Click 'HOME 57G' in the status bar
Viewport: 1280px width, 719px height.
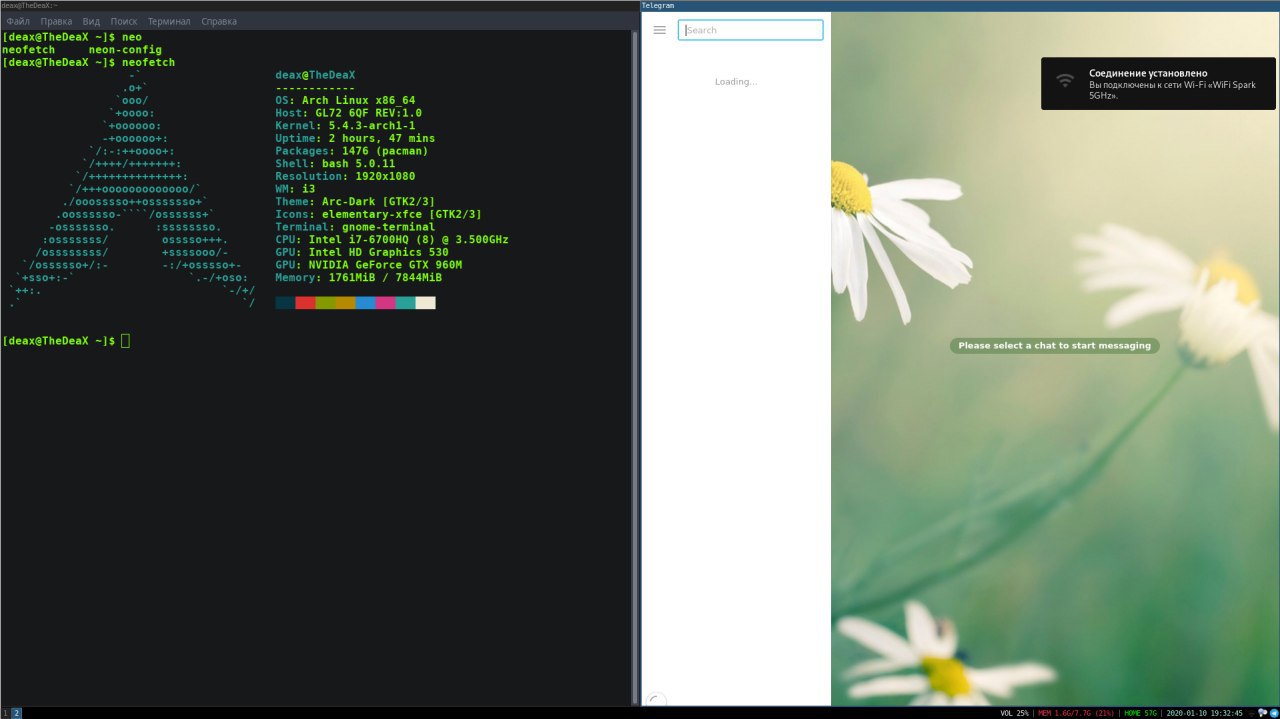[1141, 713]
